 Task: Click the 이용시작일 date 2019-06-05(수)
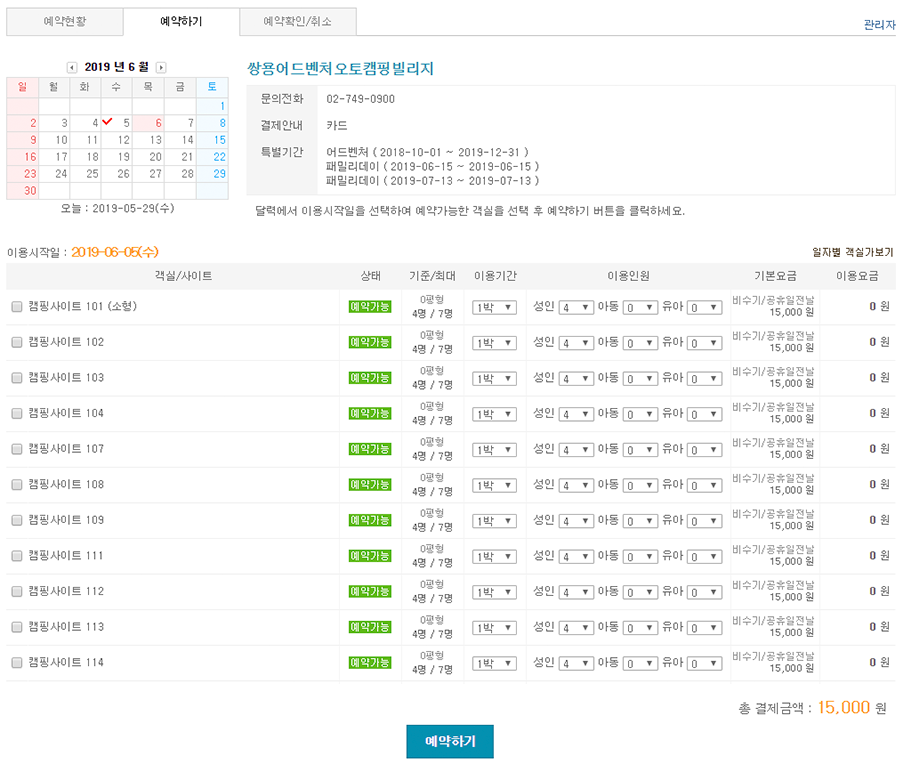(x=115, y=252)
